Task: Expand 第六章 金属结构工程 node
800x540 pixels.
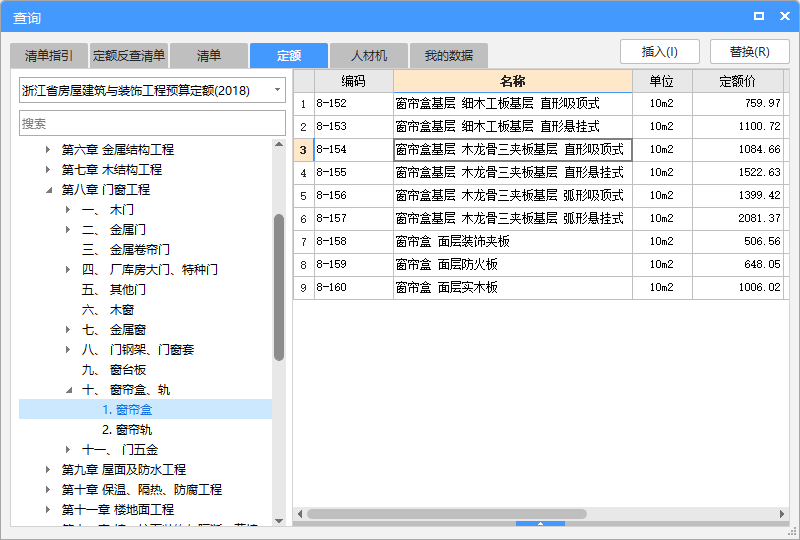Action: (48, 150)
